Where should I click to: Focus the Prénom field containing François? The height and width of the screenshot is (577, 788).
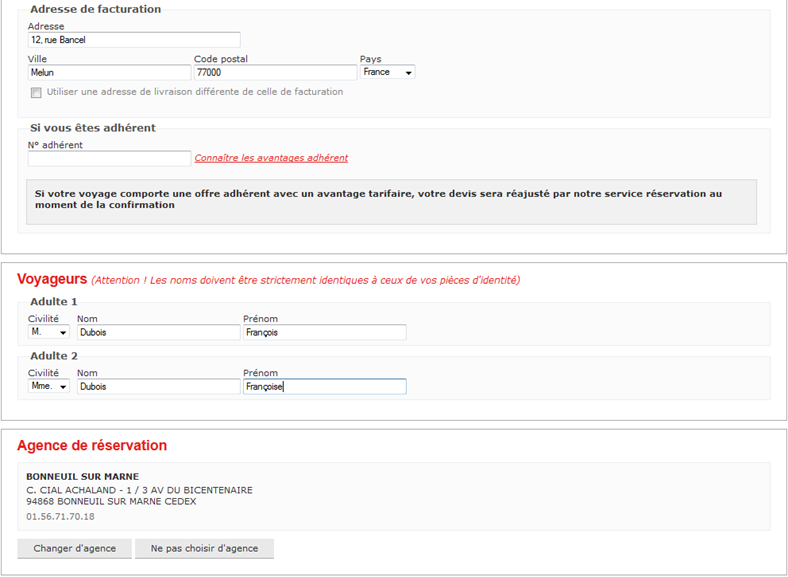click(324, 332)
